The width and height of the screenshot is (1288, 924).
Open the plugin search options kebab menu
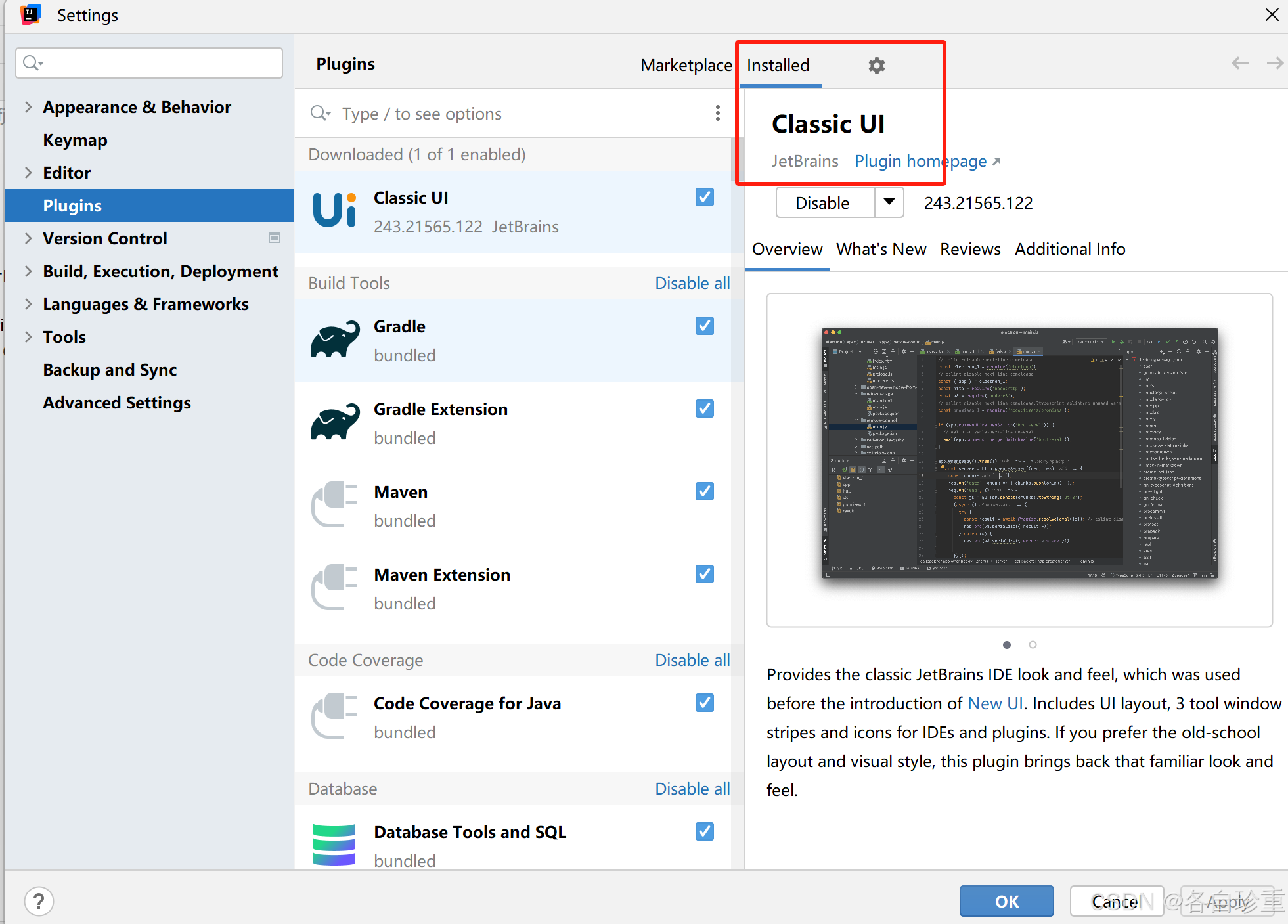[x=717, y=114]
